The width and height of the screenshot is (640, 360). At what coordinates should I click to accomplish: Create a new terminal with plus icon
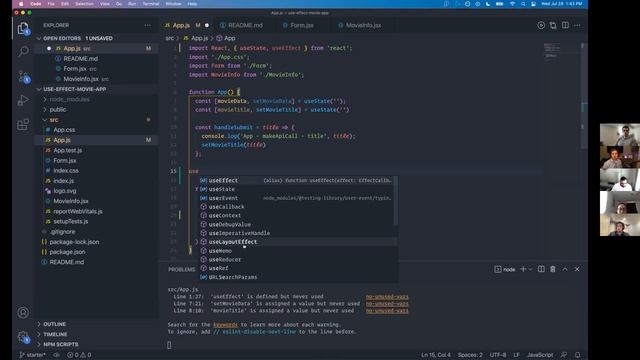tap(523, 269)
